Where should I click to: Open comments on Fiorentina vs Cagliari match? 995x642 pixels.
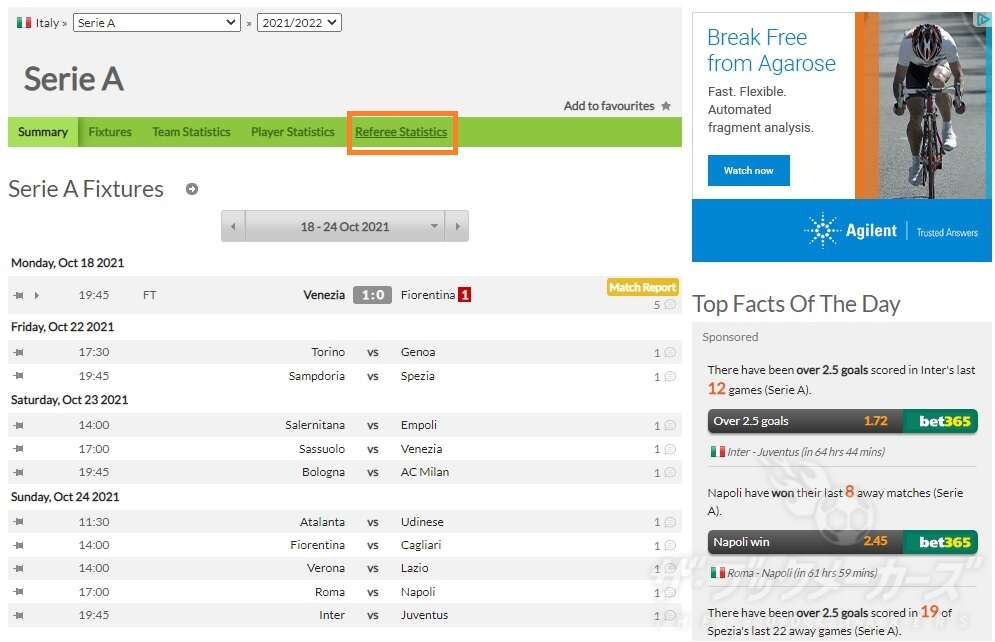pos(665,546)
